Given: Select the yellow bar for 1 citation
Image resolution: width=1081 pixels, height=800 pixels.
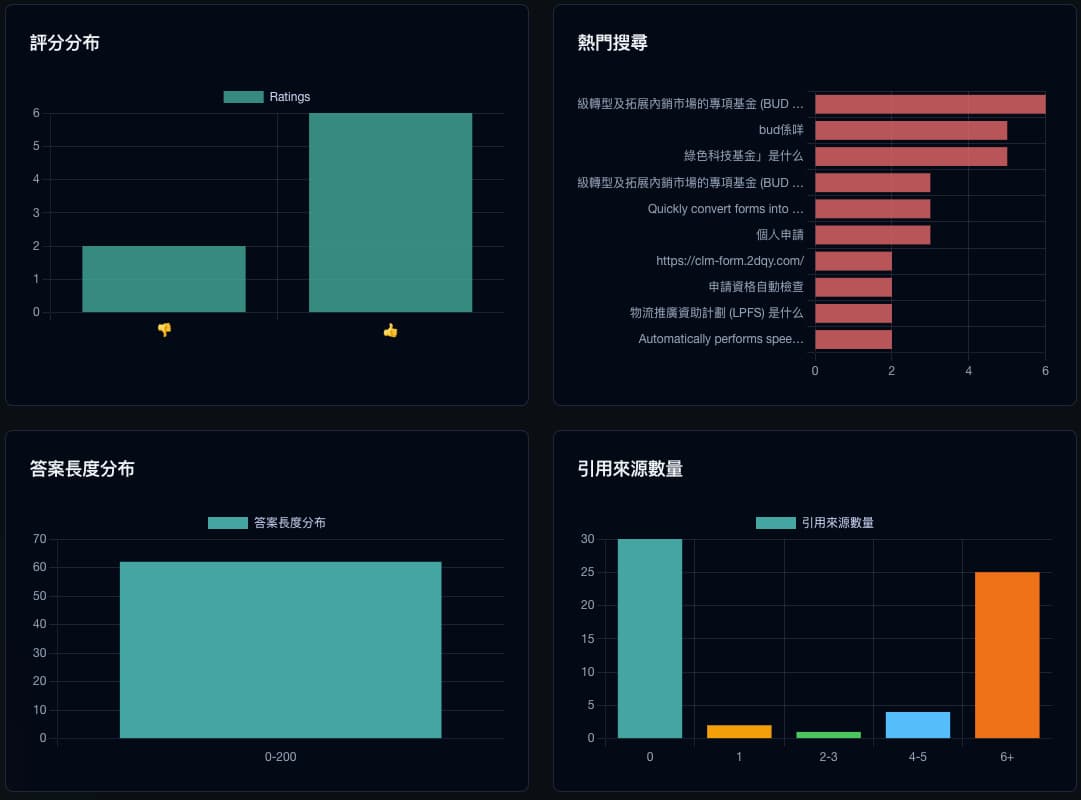Looking at the screenshot, I should pos(739,732).
